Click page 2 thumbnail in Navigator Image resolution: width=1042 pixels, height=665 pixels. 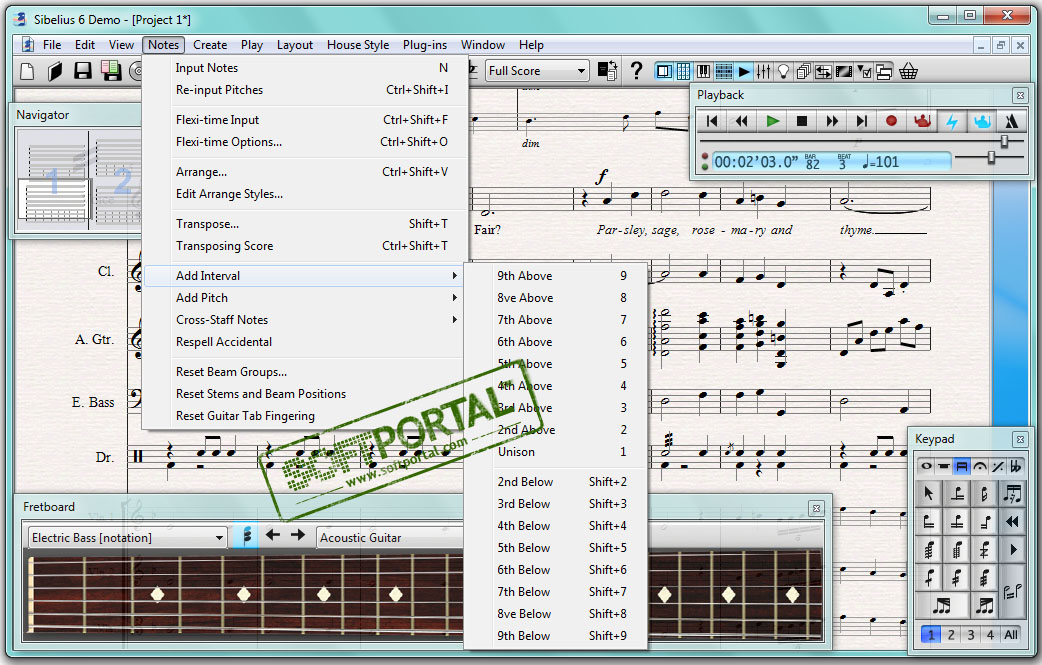(x=119, y=180)
